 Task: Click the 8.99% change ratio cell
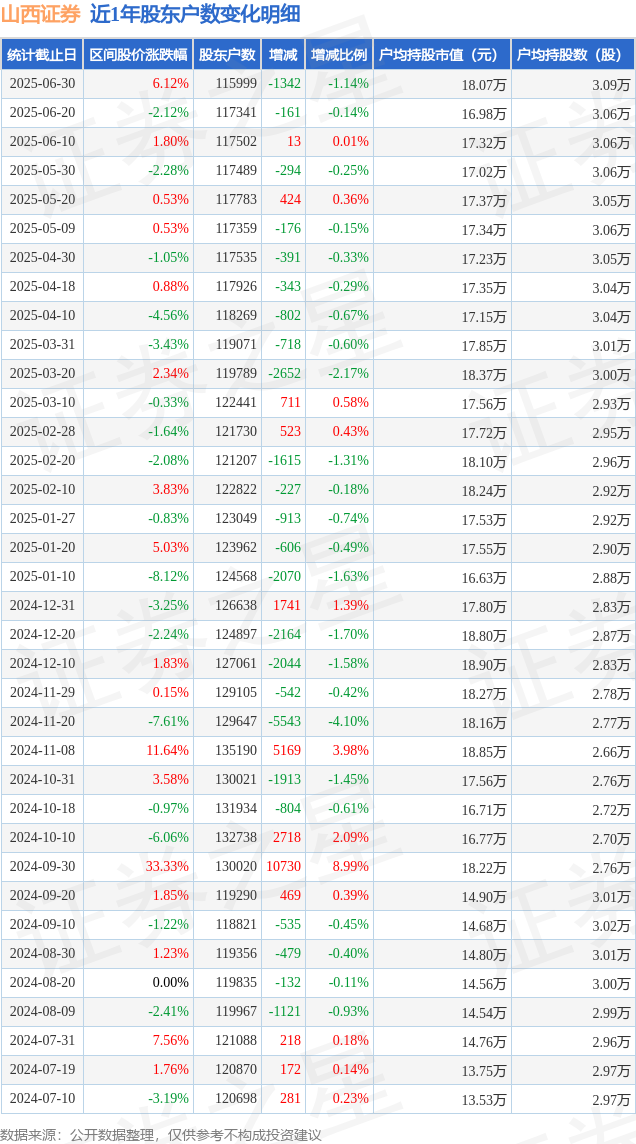coord(339,867)
